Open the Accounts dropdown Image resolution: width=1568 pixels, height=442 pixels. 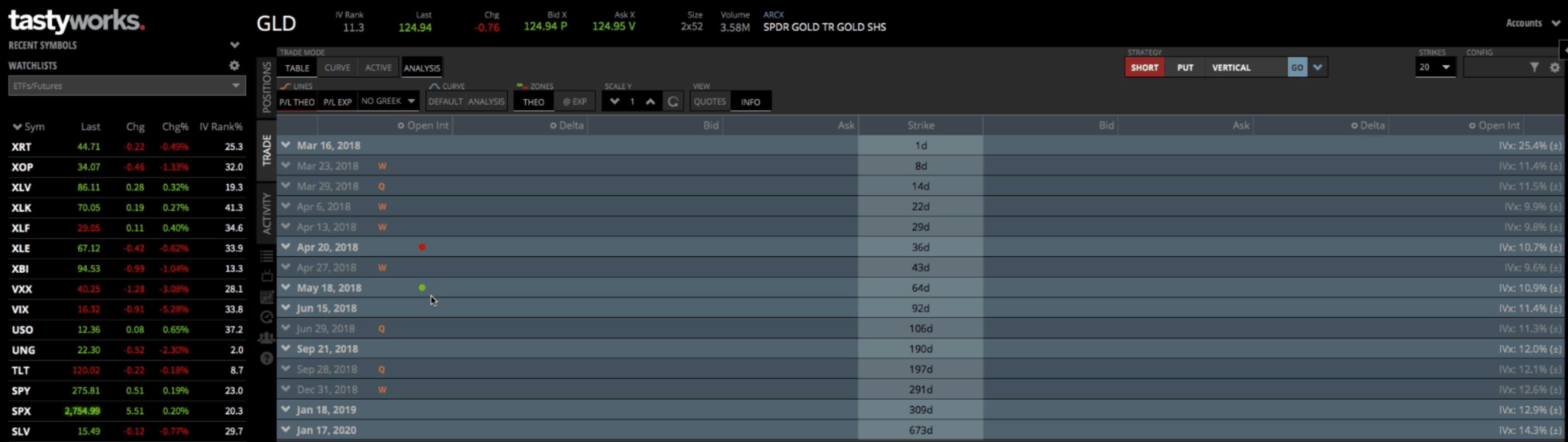pyautogui.click(x=1533, y=23)
